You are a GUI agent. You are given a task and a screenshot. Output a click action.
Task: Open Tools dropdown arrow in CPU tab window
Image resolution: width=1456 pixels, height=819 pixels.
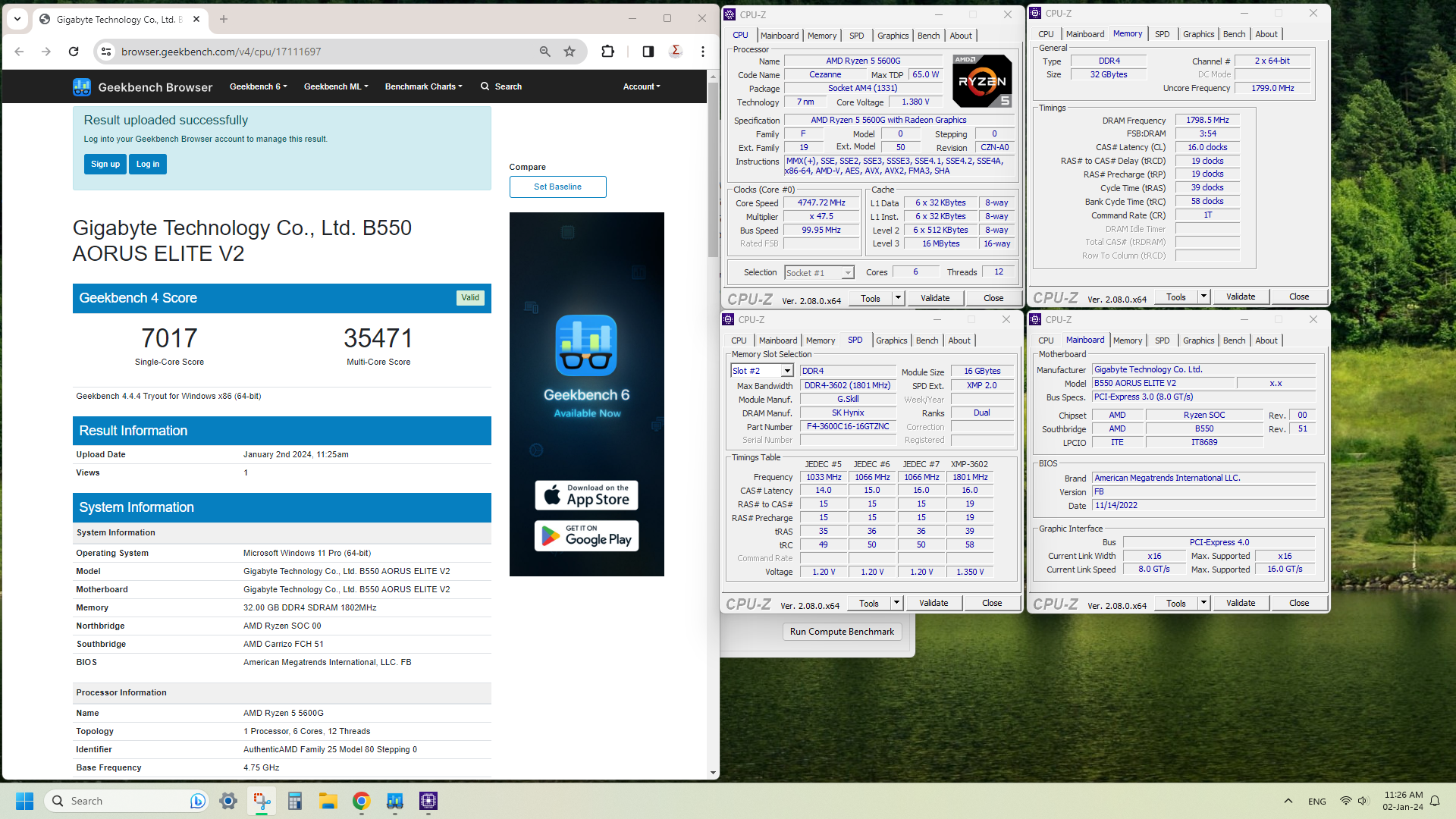coord(898,298)
